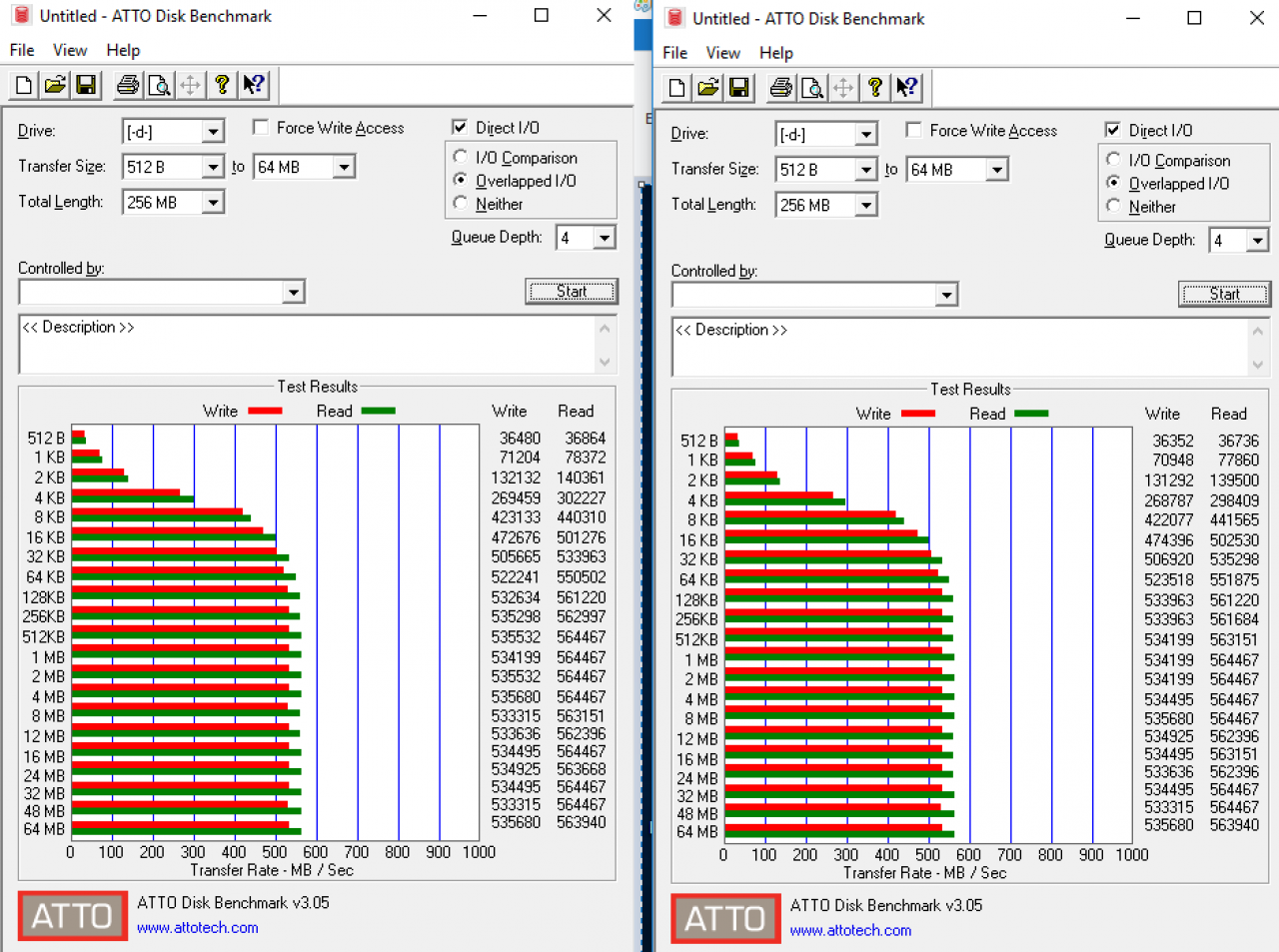Select Overlapped I/O radio in left window

coord(460,180)
